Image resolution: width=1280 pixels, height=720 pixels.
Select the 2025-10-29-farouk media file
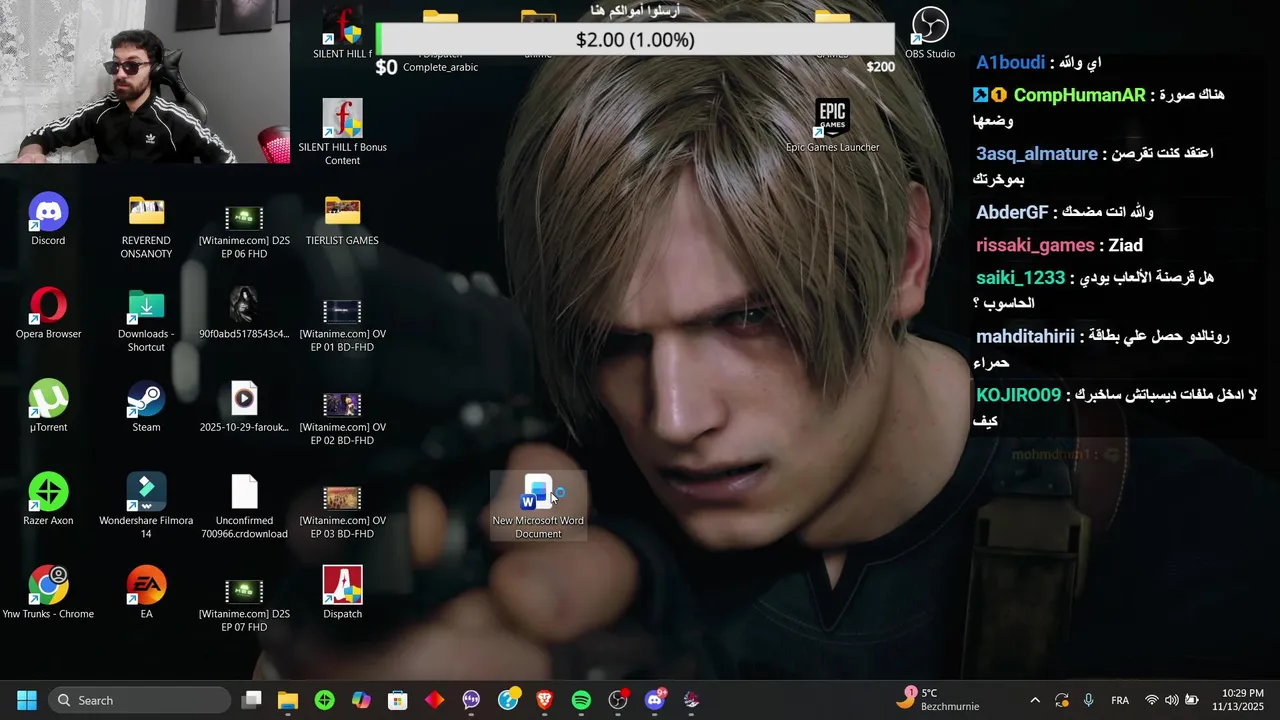click(244, 405)
